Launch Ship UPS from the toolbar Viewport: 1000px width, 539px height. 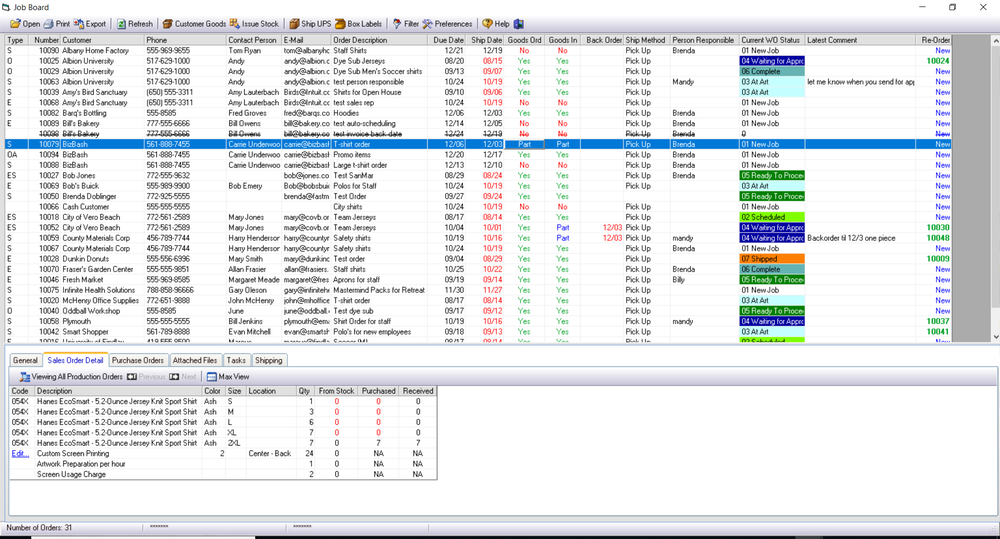[x=311, y=24]
